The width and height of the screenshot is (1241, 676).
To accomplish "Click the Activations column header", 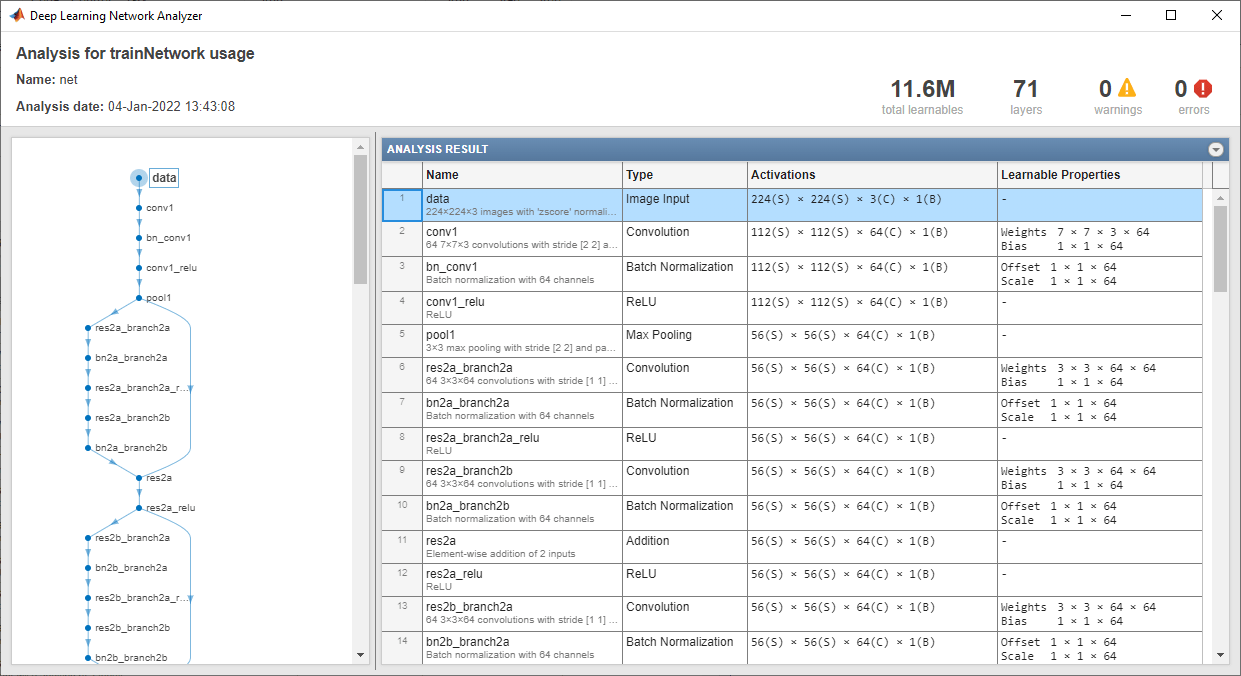I will click(x=872, y=175).
